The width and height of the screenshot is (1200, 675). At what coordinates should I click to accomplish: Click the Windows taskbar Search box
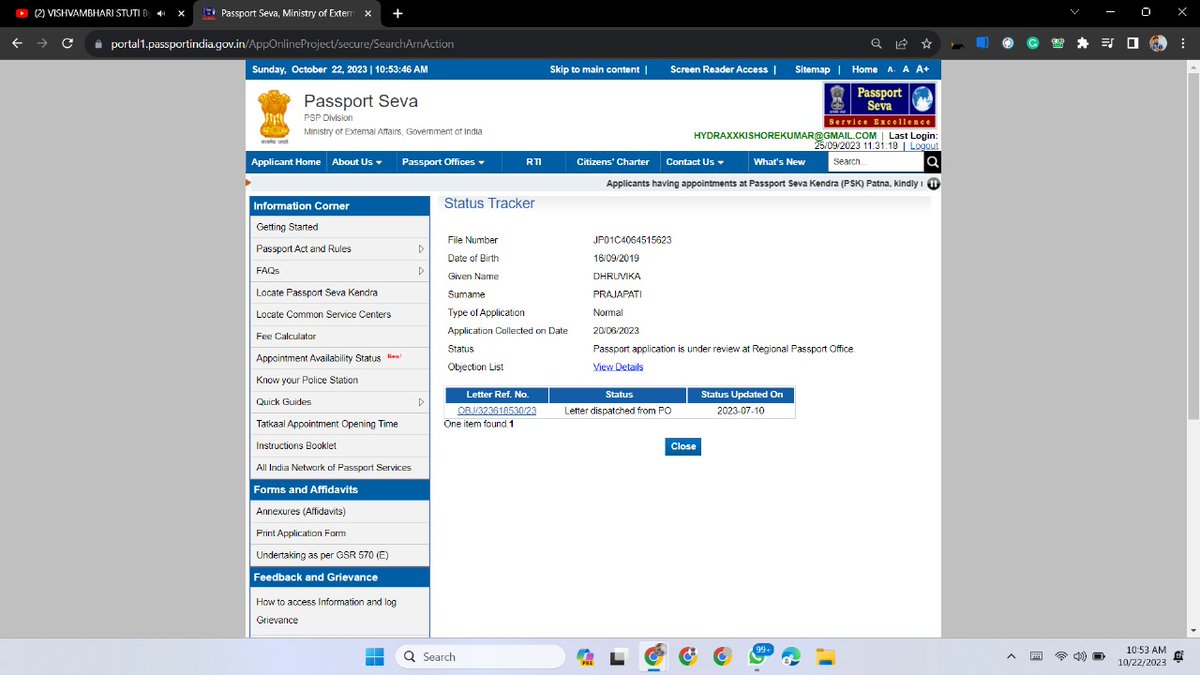482,657
